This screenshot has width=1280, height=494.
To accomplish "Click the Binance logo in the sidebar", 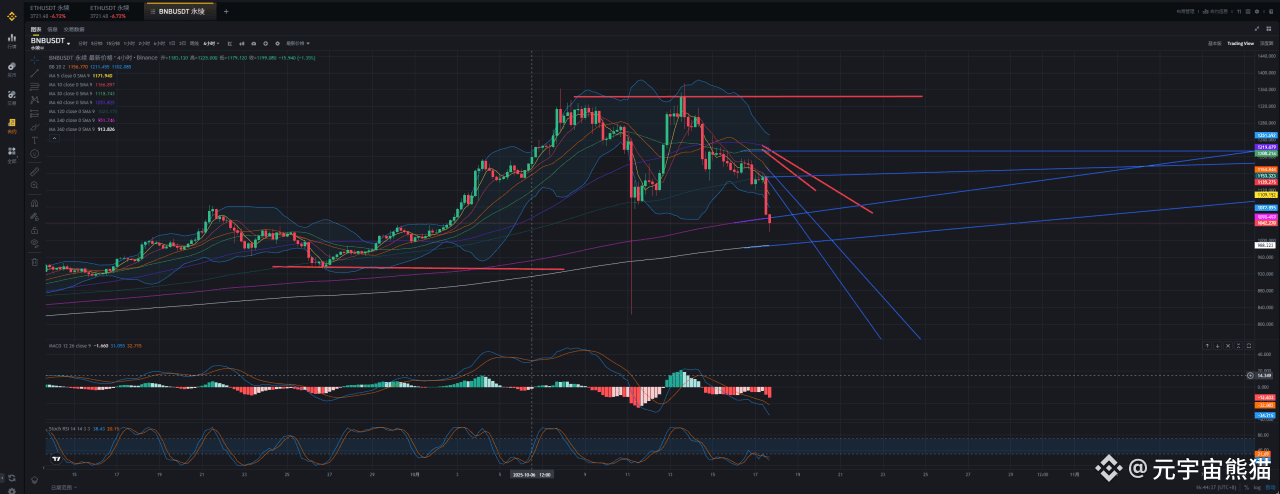I will point(12,16).
